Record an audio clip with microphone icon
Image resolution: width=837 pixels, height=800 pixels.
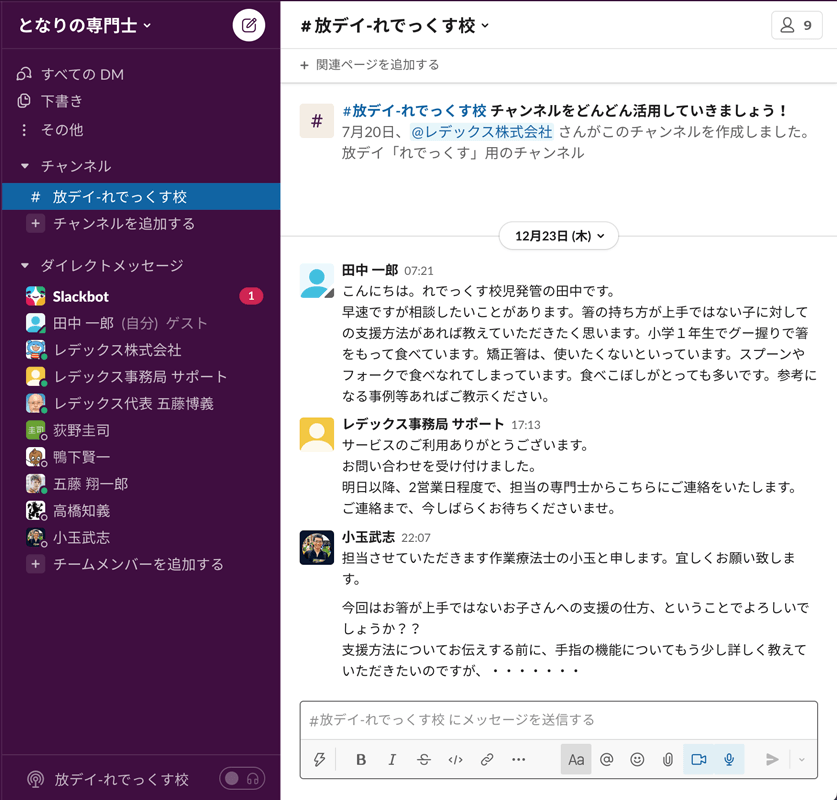point(729,760)
